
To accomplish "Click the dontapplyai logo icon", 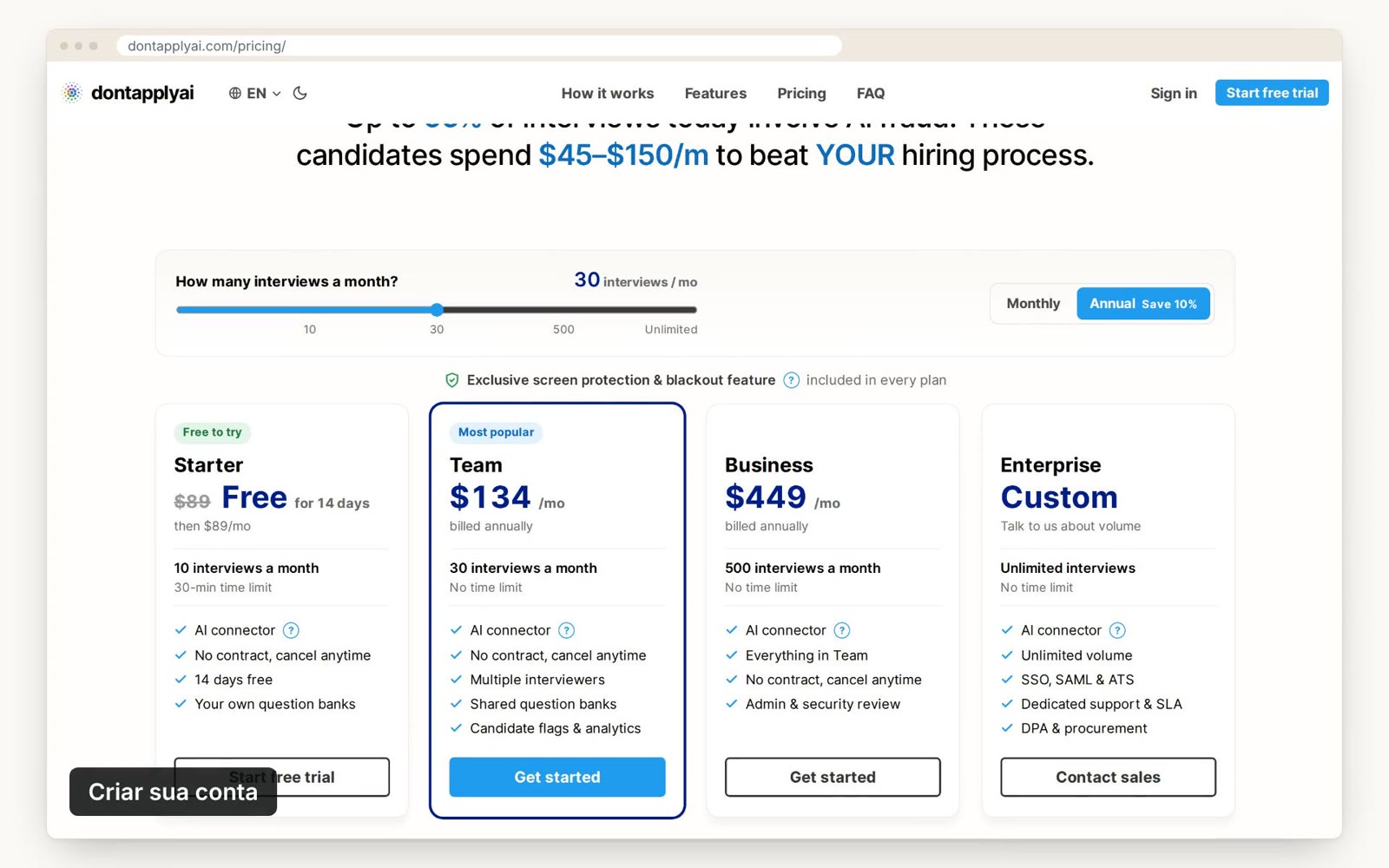I will pos(72,93).
